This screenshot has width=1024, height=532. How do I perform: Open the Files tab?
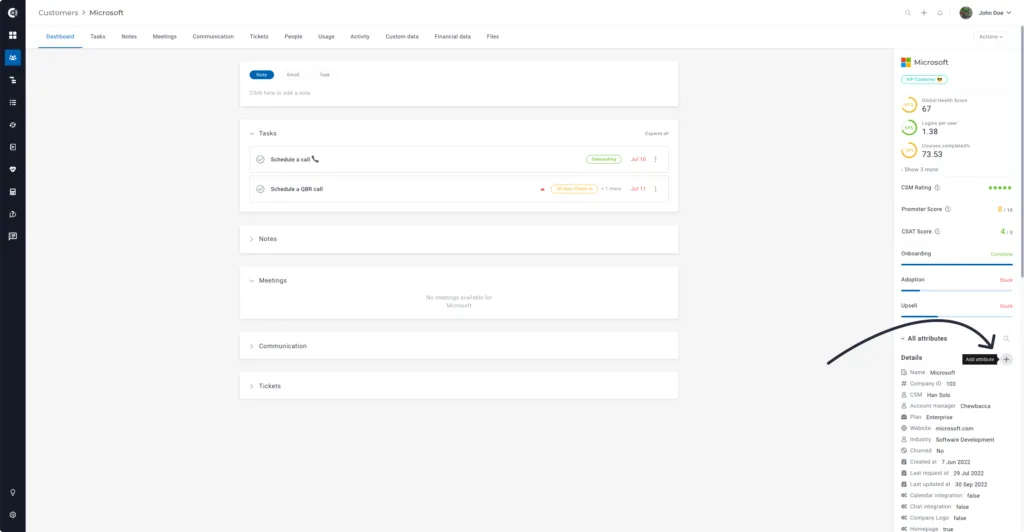(x=493, y=37)
